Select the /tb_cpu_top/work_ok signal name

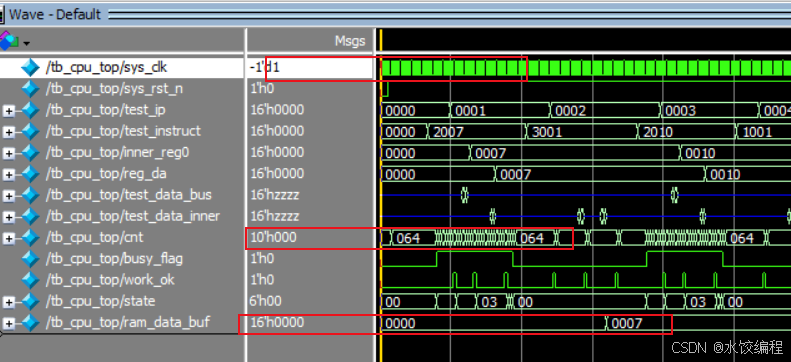109,280
